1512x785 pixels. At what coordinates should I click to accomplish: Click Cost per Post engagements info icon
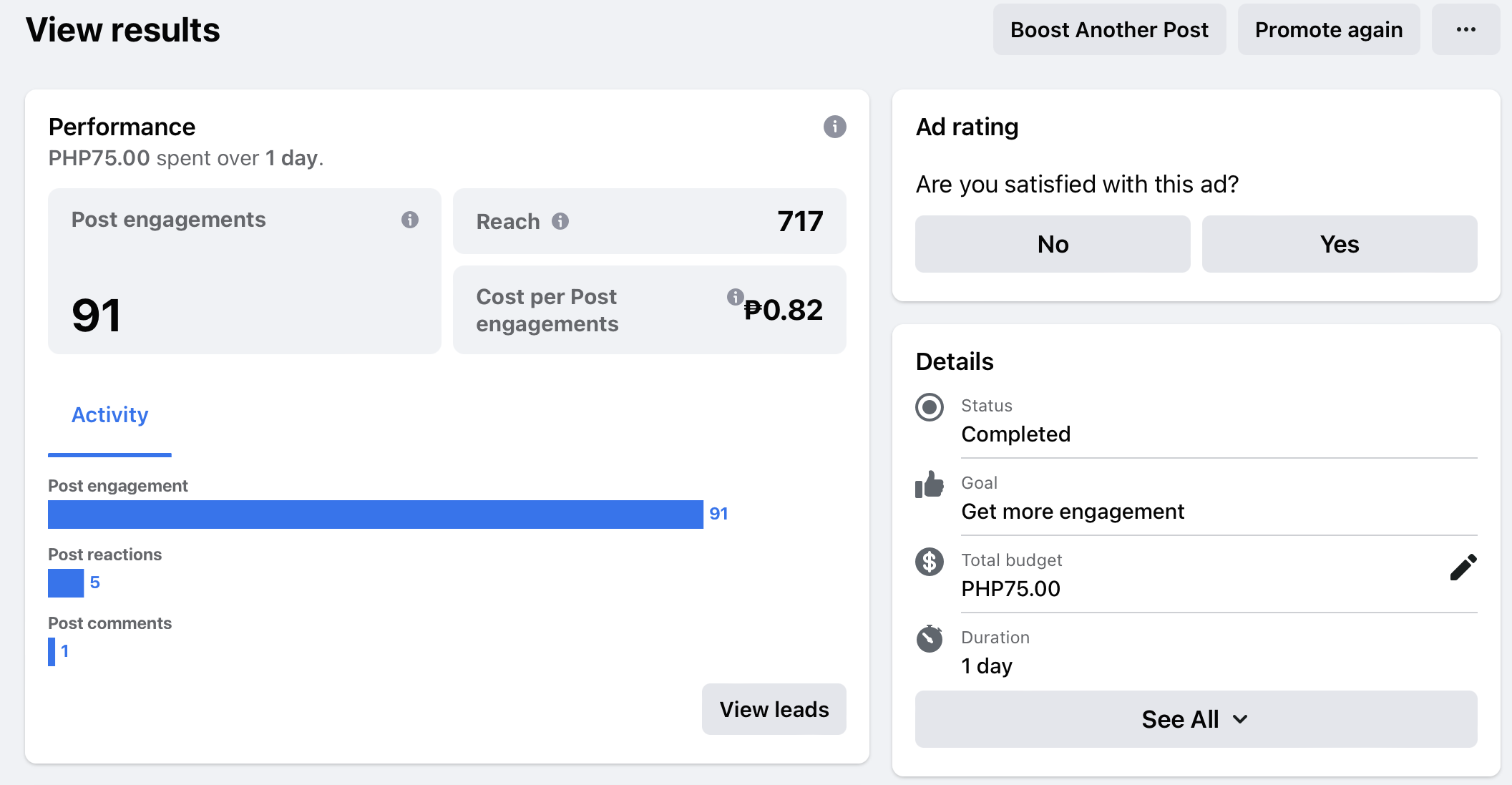coord(735,297)
